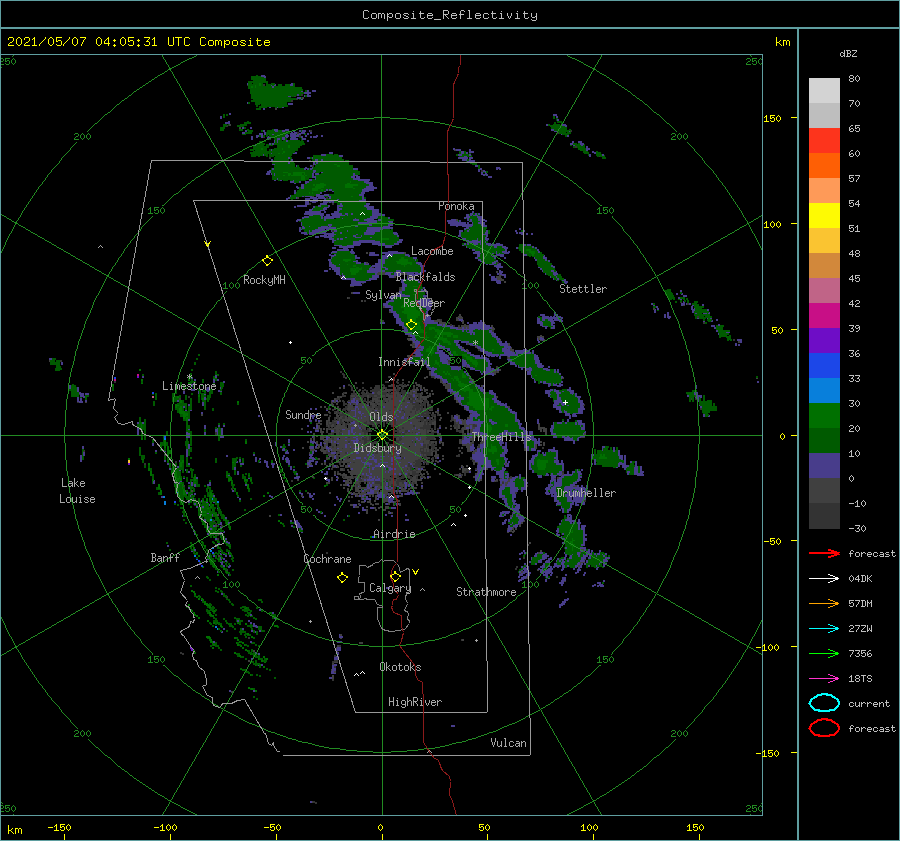Click the Composite_Reflectivity title
This screenshot has width=900, height=841.
450,15
